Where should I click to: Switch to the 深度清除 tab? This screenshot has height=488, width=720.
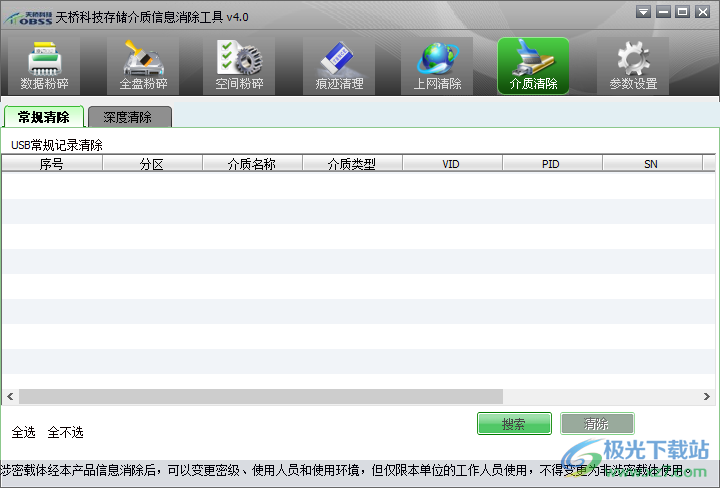[128, 117]
